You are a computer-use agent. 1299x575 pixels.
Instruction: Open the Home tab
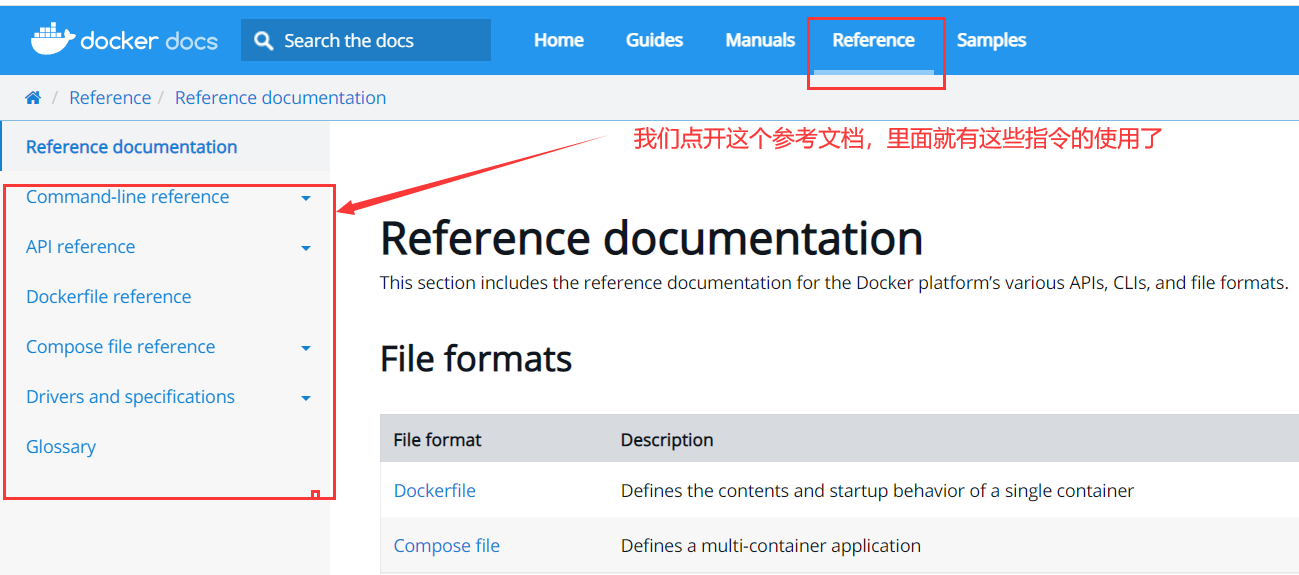click(x=559, y=40)
